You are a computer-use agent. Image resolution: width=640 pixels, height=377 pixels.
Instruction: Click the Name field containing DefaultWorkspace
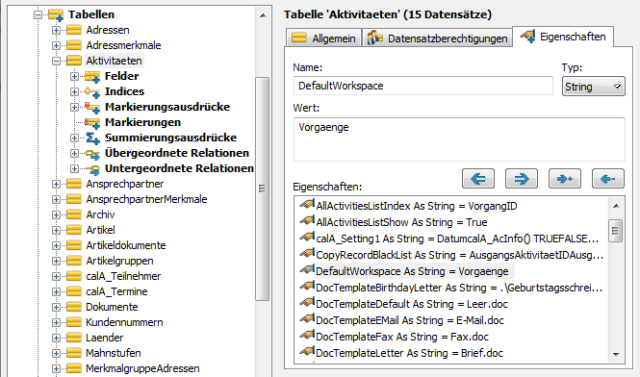pyautogui.click(x=423, y=86)
